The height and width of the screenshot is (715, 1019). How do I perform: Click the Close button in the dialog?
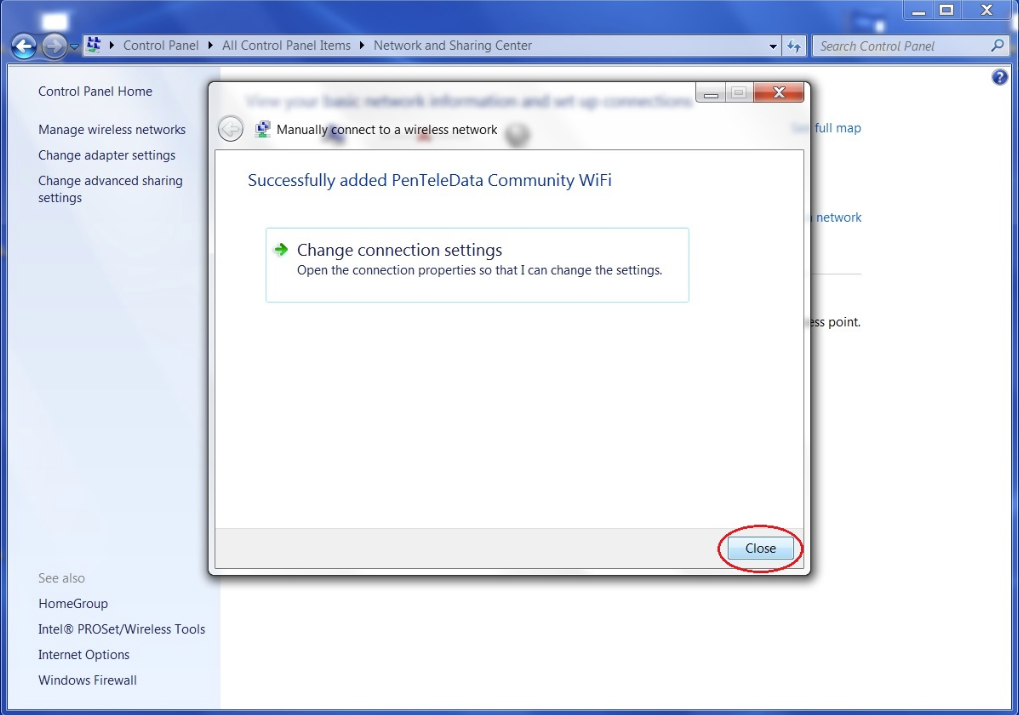pos(760,548)
